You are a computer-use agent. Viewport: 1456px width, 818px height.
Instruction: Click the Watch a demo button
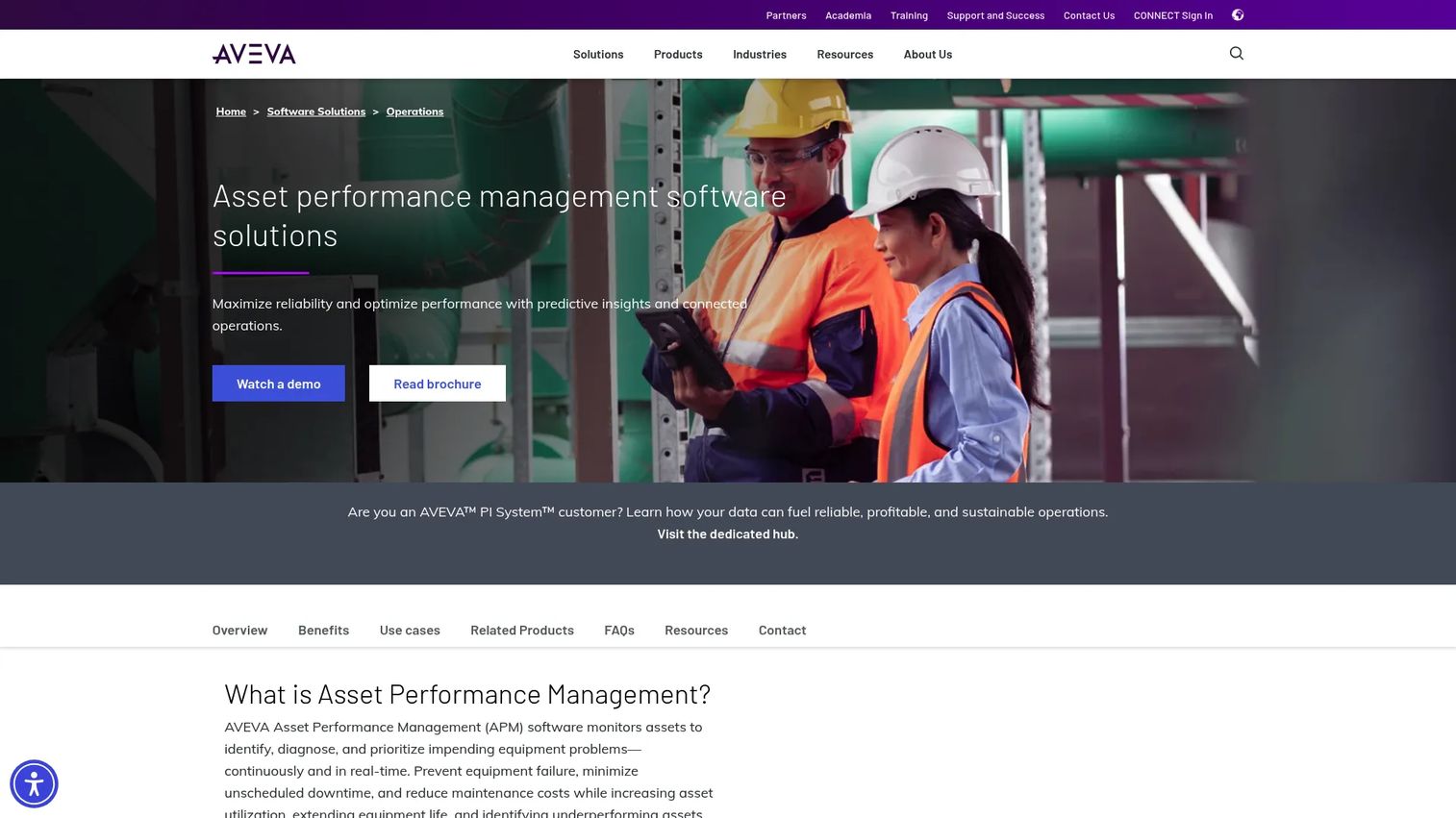[279, 384]
